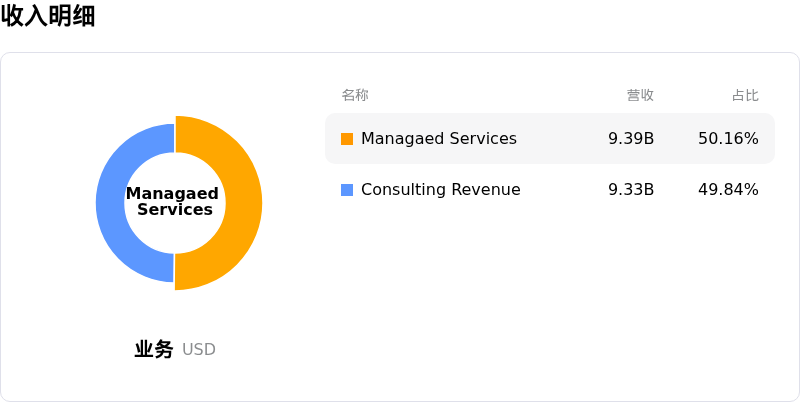800x402 pixels.
Task: Click the Consulting Revenue row
Action: coord(550,190)
